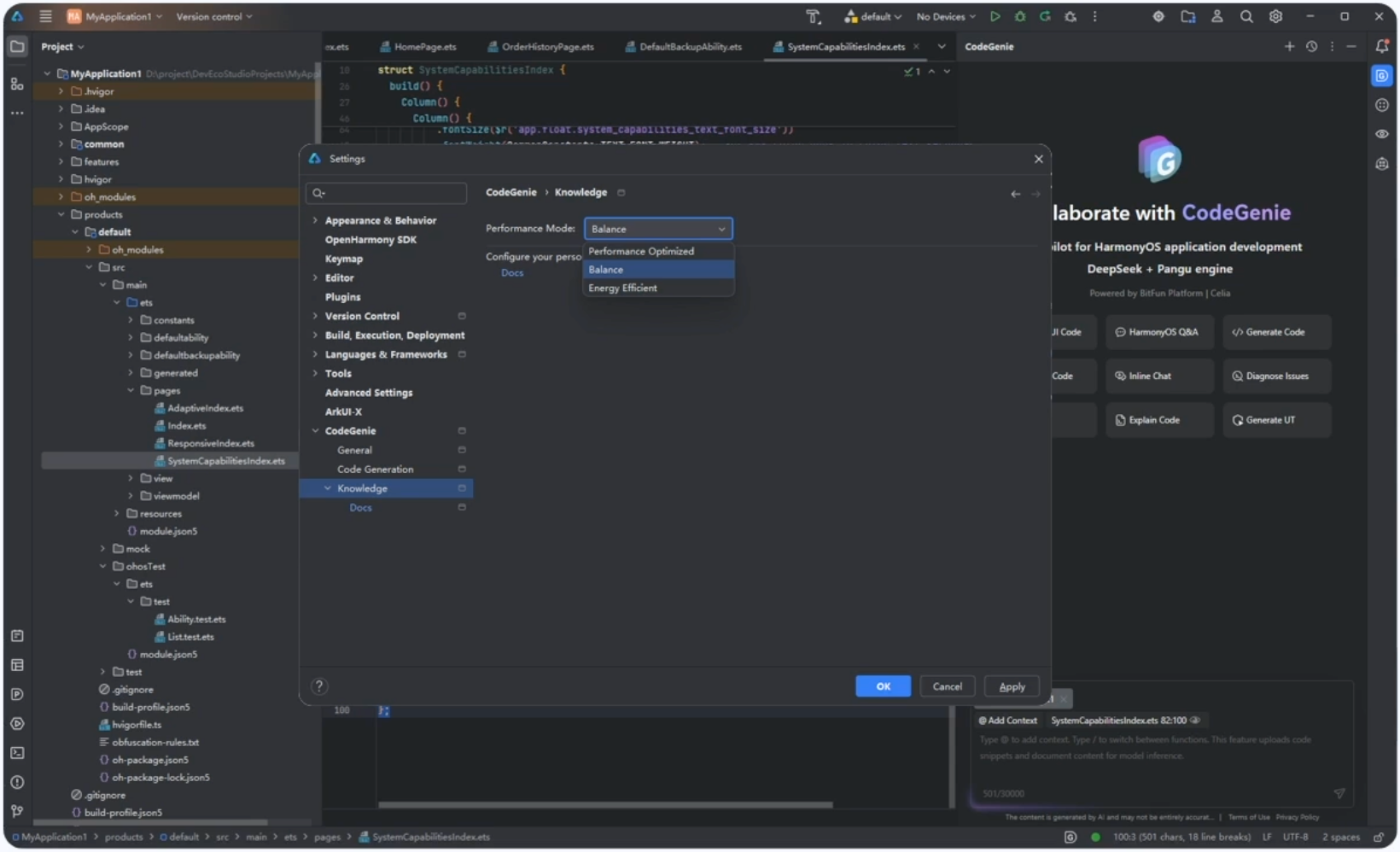This screenshot has height=852, width=1400.
Task: Open the No Devices dropdown
Action: click(946, 16)
